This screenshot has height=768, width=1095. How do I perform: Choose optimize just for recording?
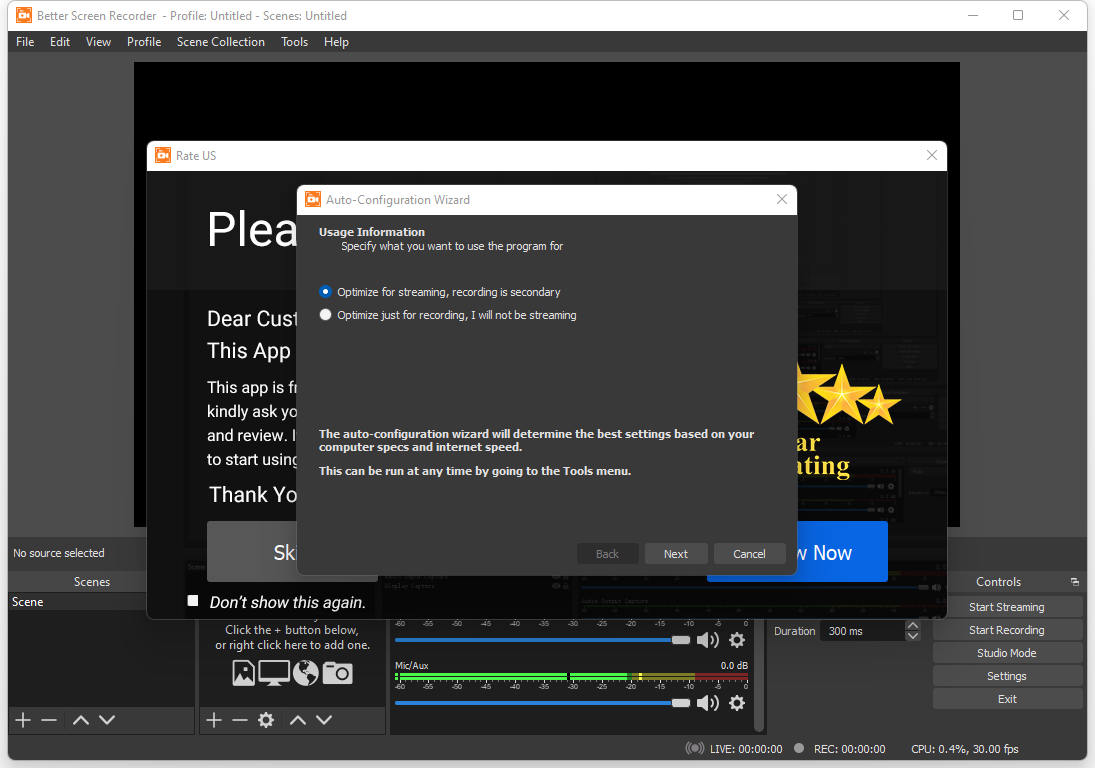(x=325, y=314)
